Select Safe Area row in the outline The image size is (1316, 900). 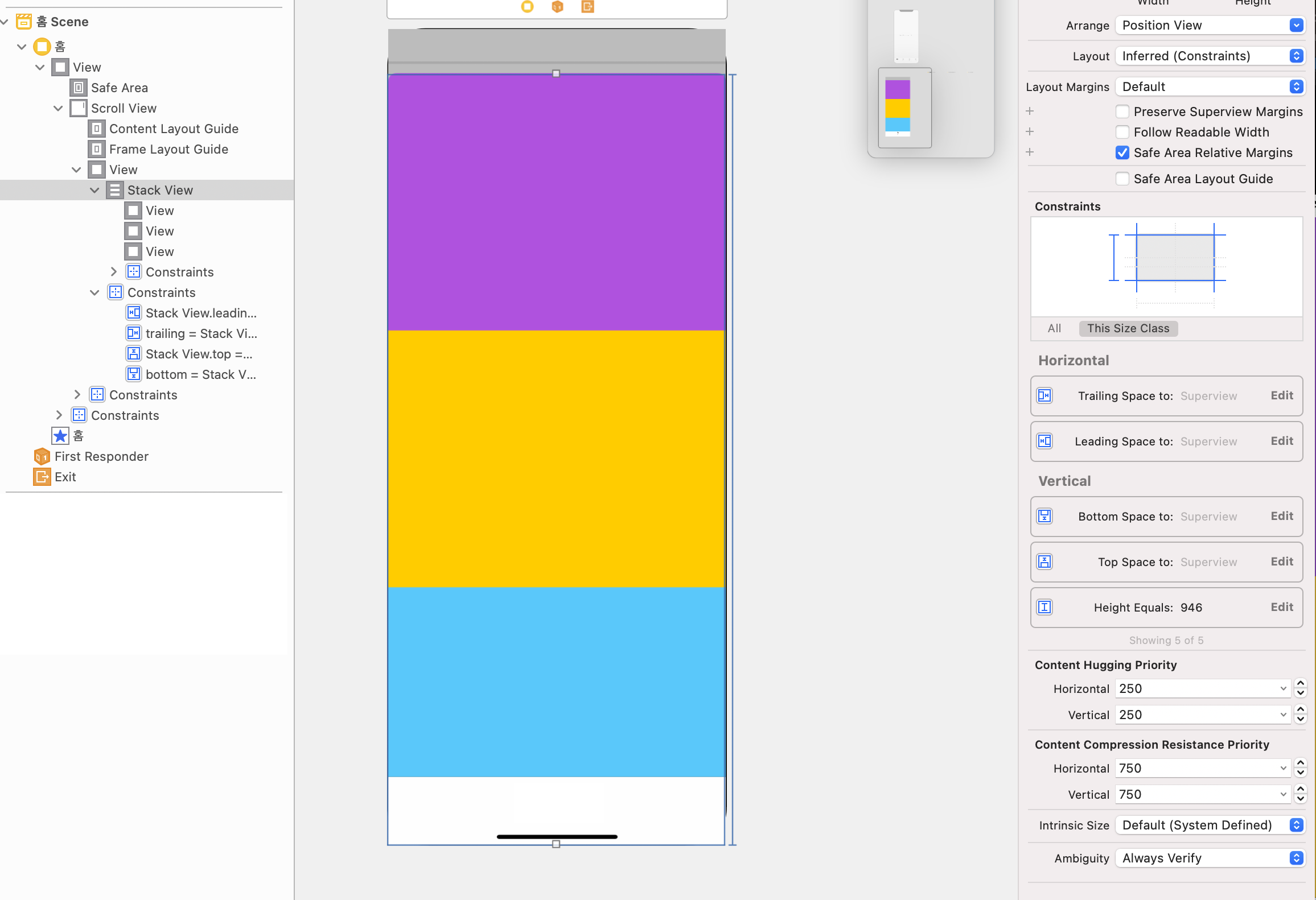click(147, 88)
